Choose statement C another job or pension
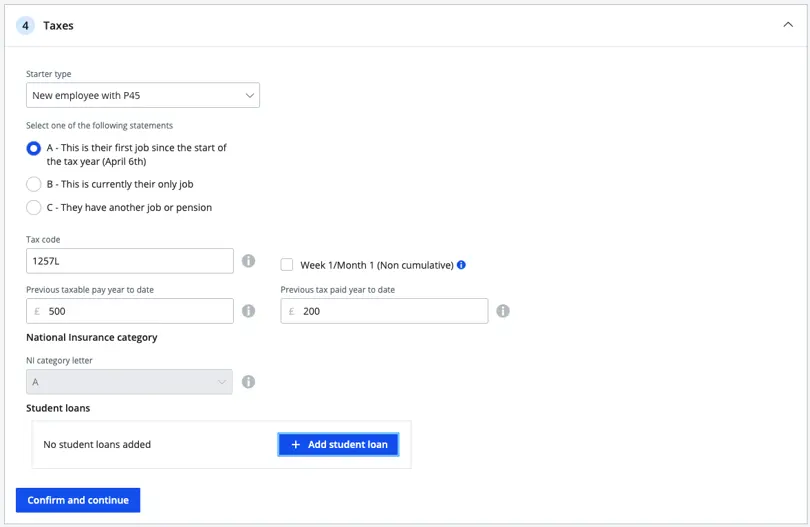810x527 pixels. pos(34,208)
